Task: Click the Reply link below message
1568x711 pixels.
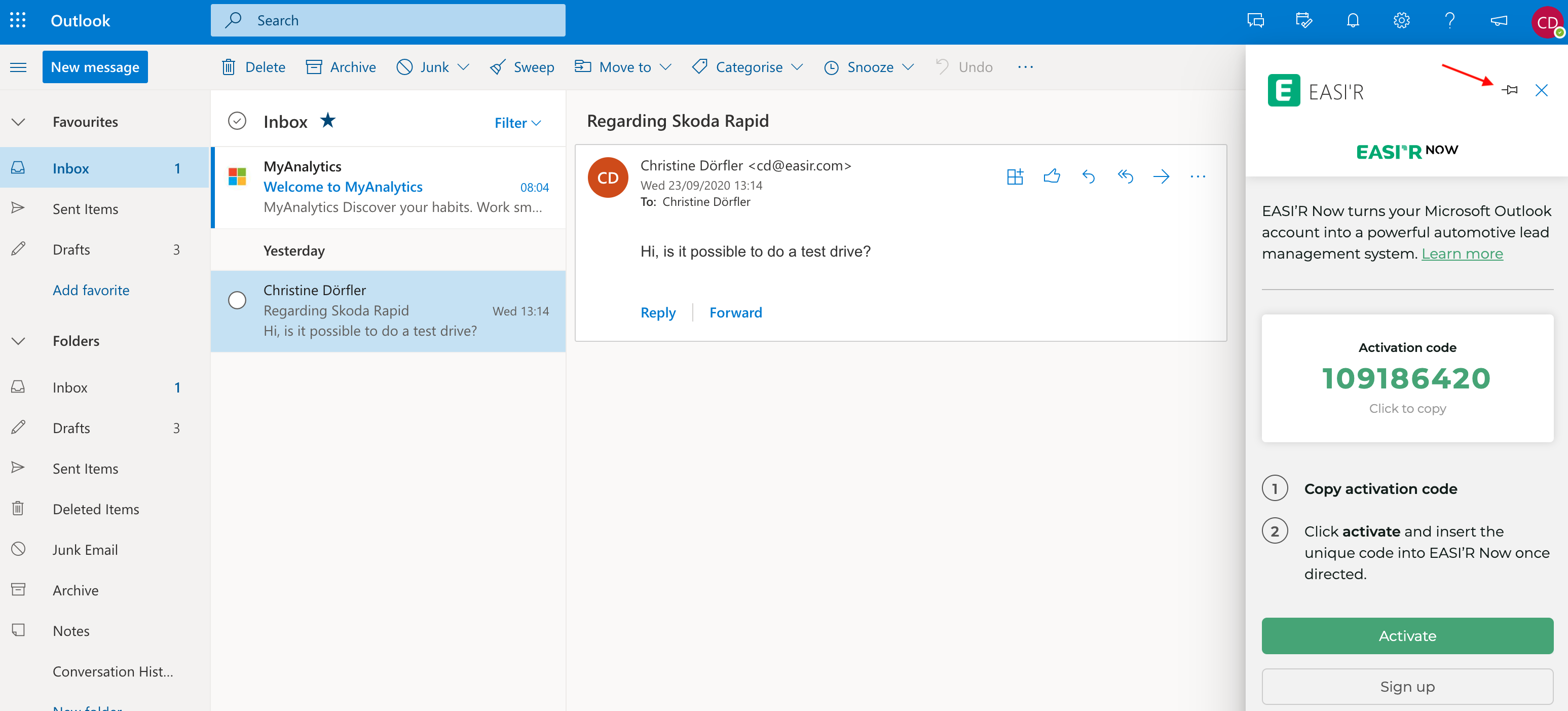Action: tap(658, 312)
